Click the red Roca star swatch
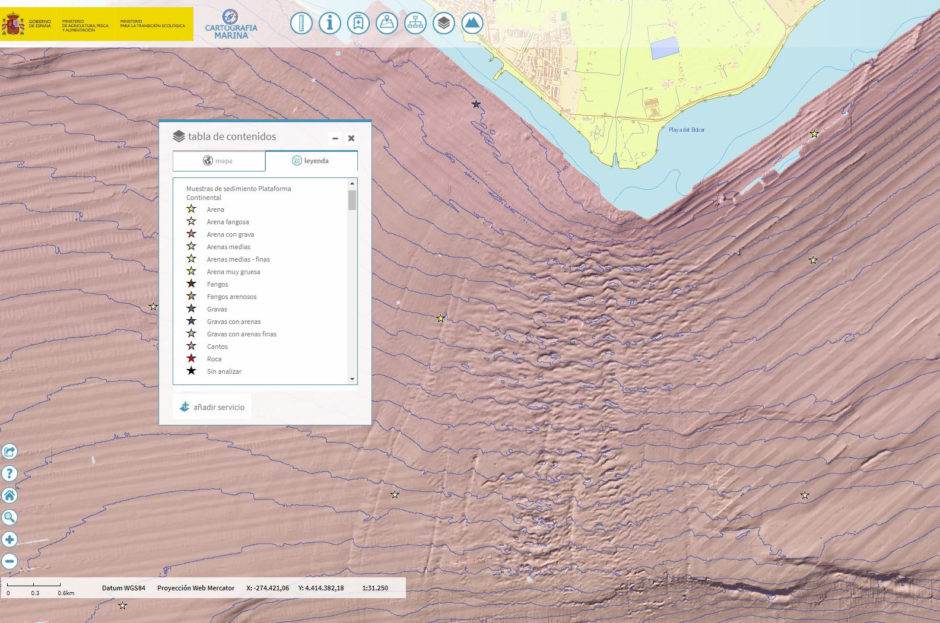 191,358
